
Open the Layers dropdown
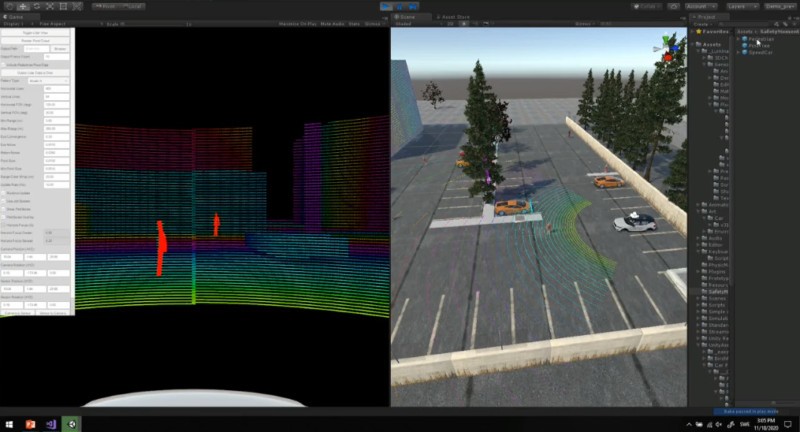(x=743, y=6)
